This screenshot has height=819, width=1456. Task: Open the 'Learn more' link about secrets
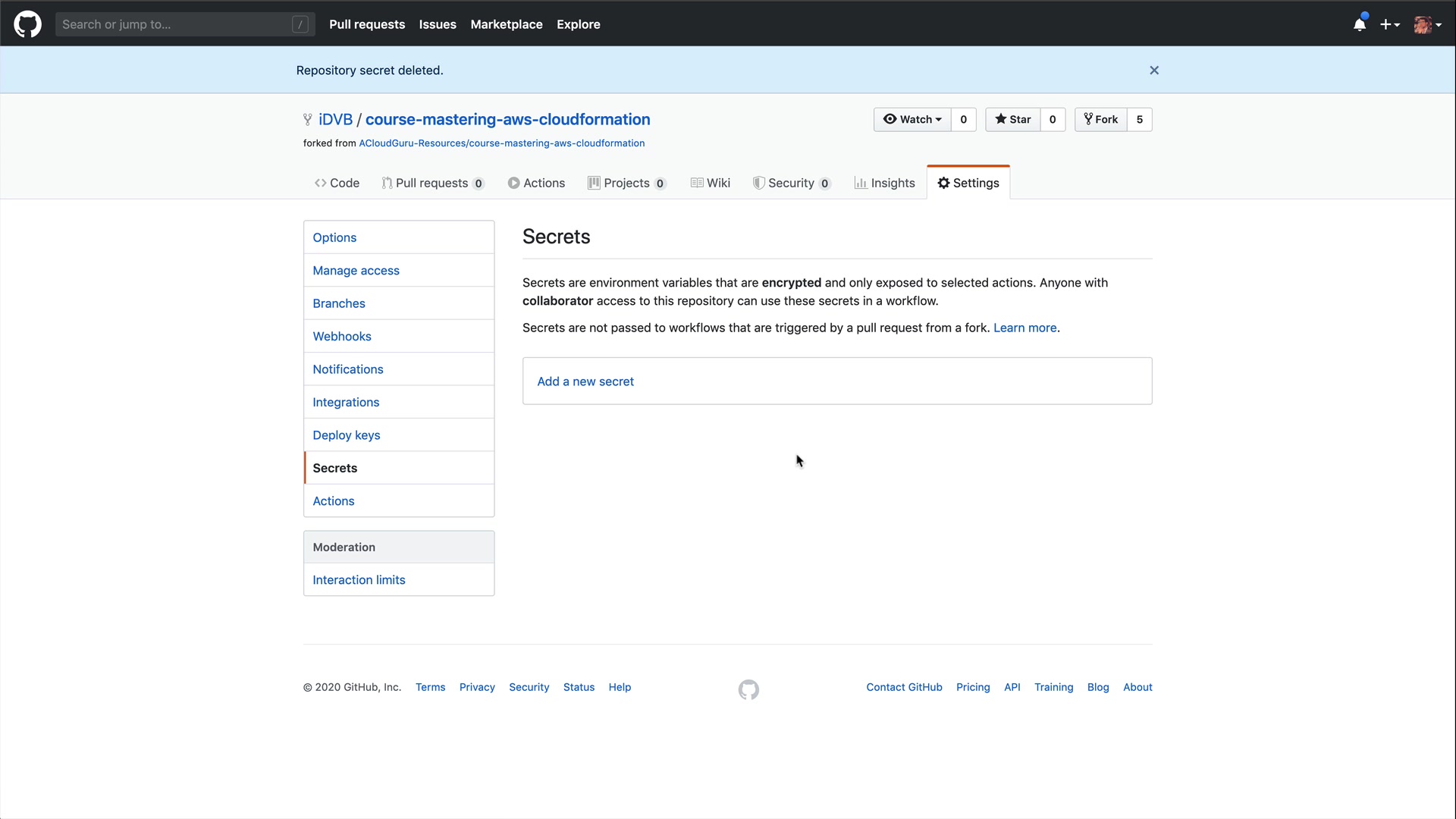(x=1025, y=328)
